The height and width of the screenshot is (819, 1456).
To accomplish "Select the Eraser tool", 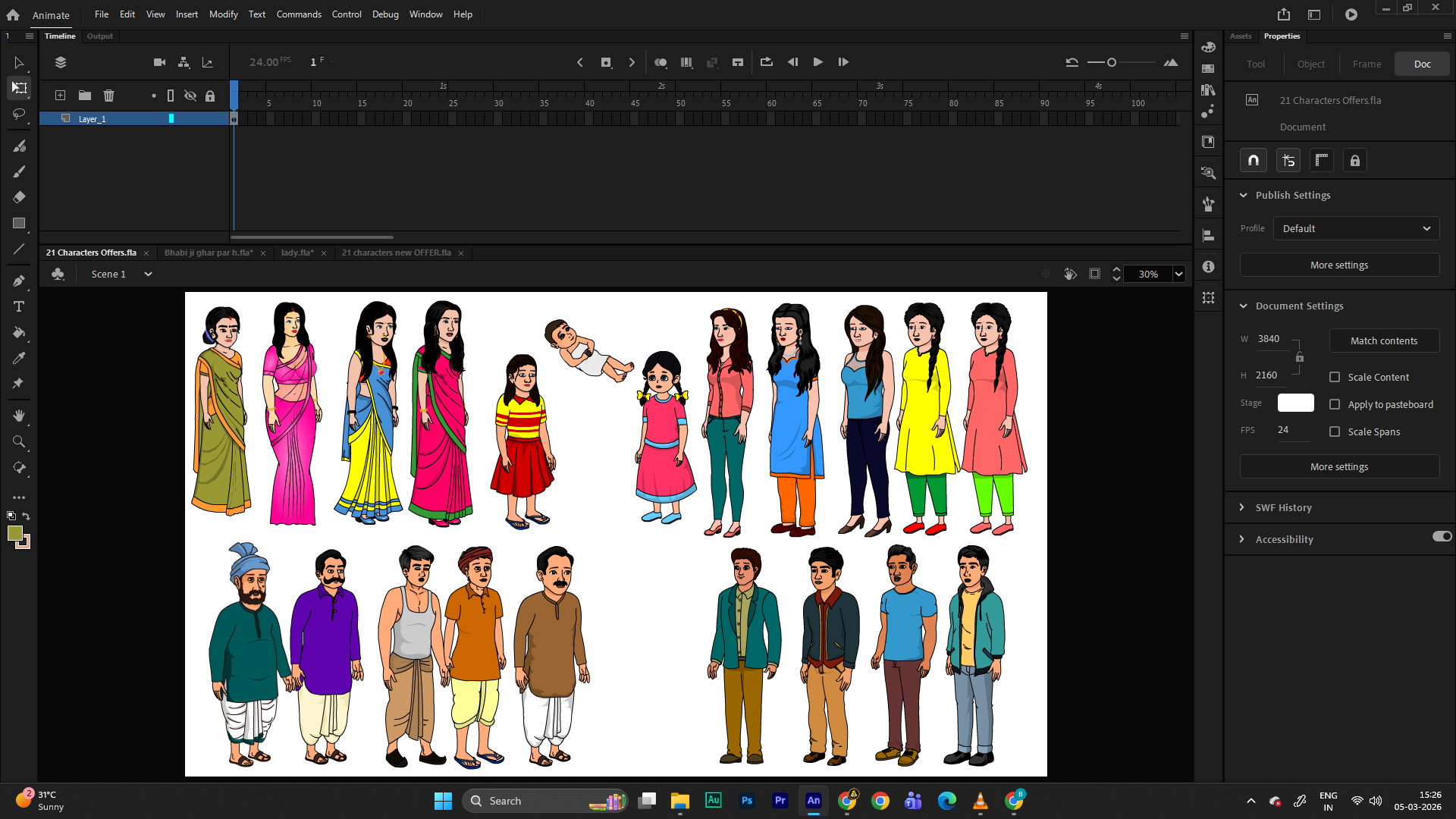I will (19, 197).
